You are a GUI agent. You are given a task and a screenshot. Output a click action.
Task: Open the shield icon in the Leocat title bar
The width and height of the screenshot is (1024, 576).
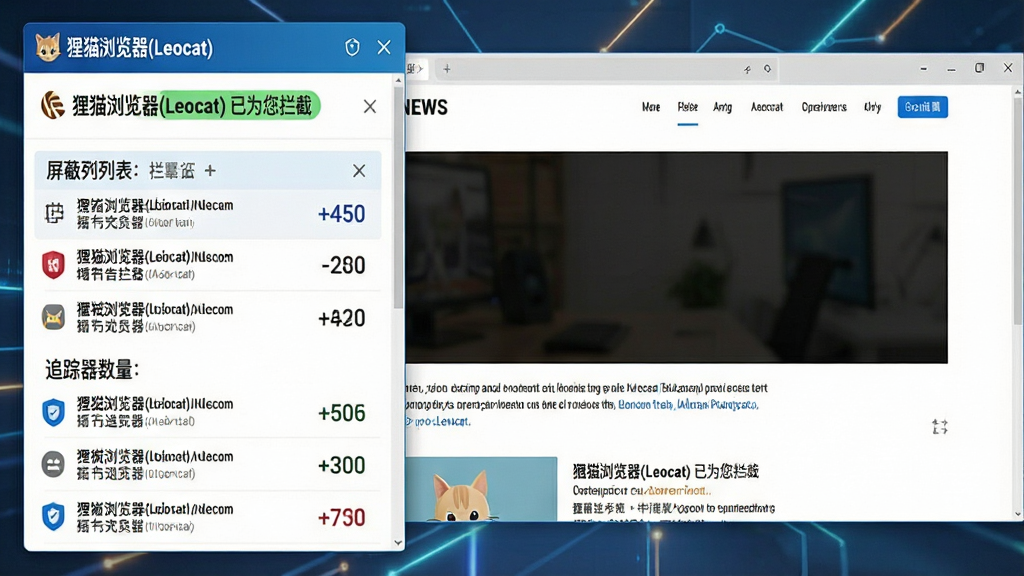[x=353, y=47]
